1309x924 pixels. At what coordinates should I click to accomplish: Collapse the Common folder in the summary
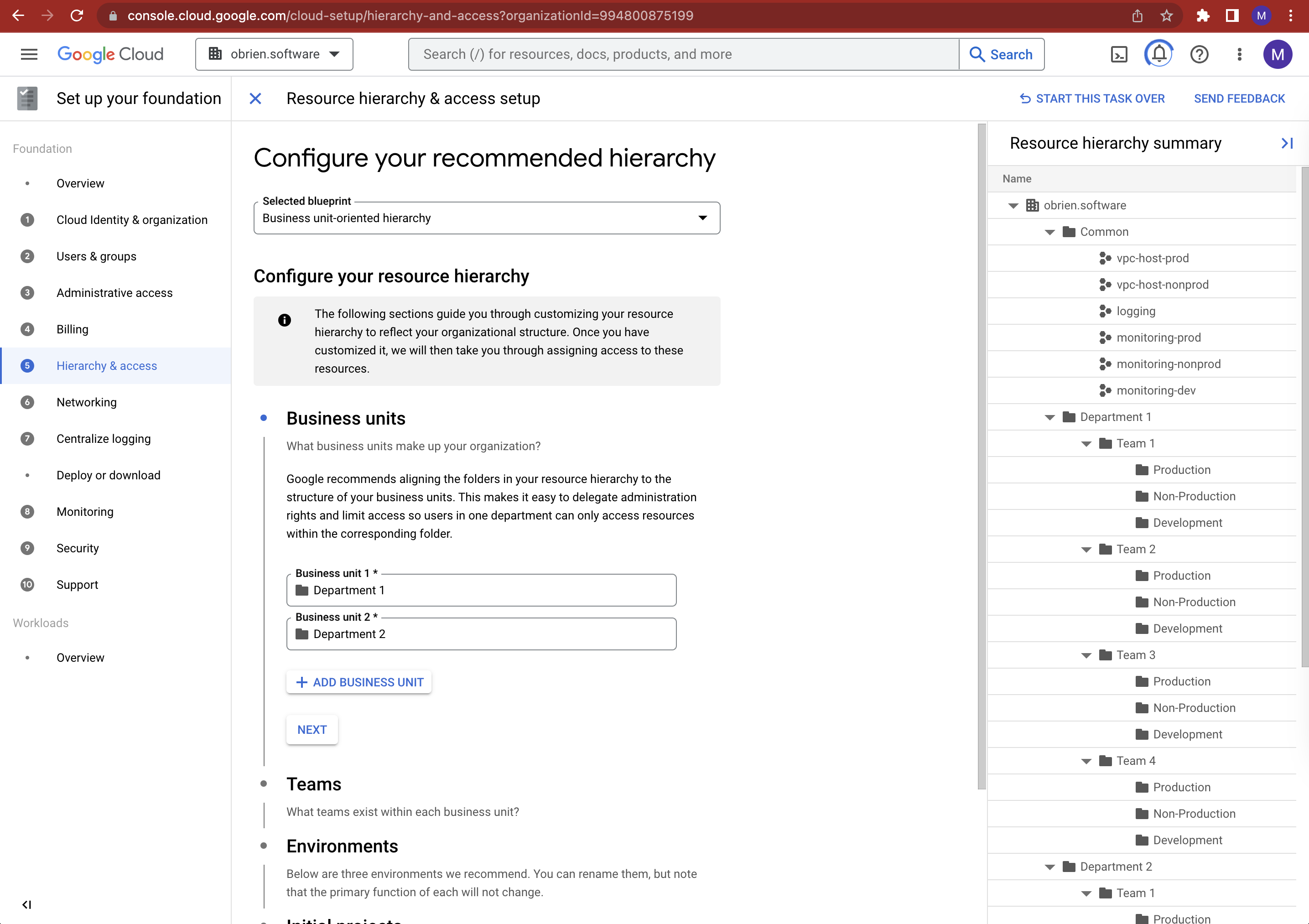pyautogui.click(x=1049, y=231)
